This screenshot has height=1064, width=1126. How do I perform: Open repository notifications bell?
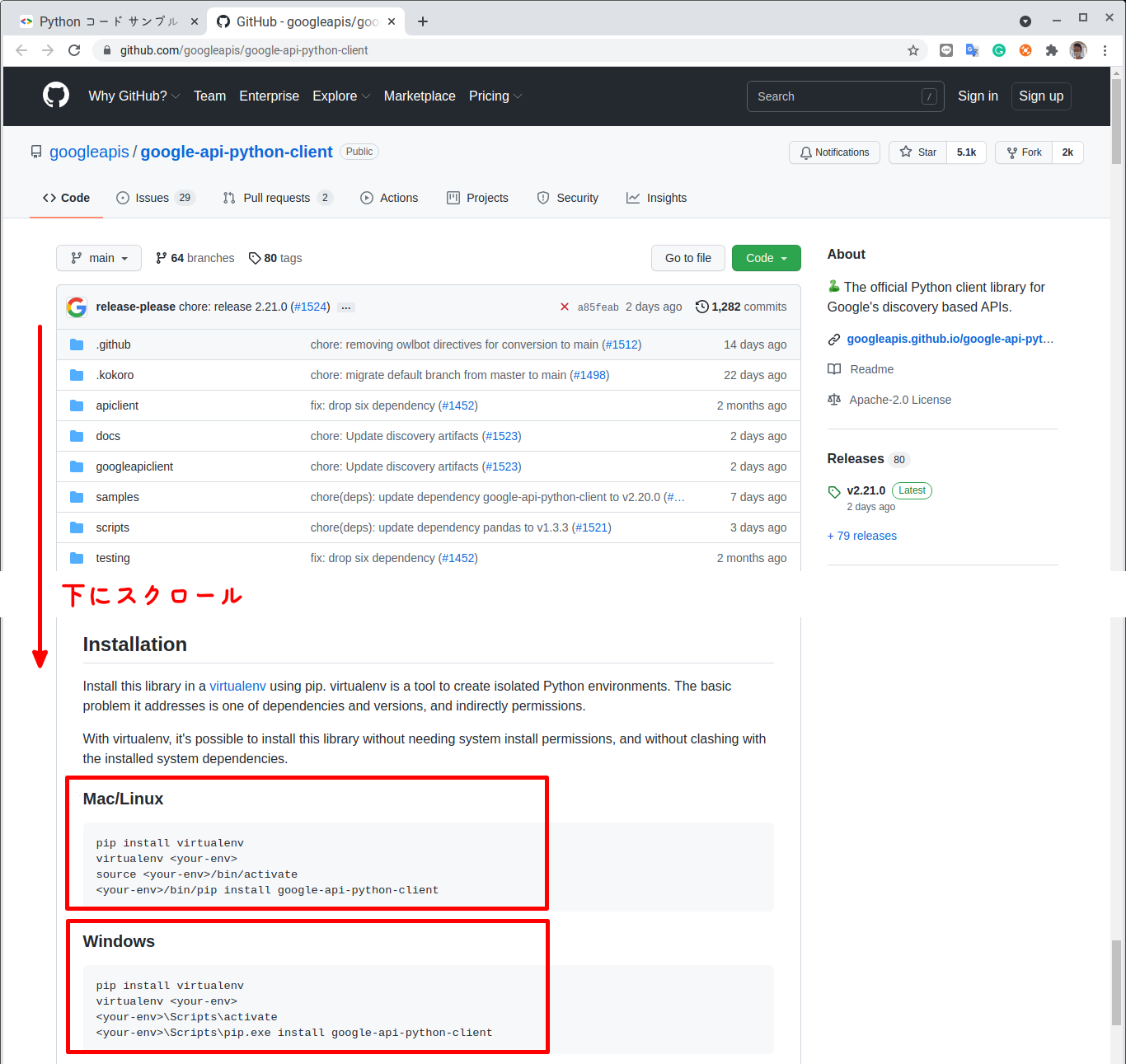click(x=834, y=152)
